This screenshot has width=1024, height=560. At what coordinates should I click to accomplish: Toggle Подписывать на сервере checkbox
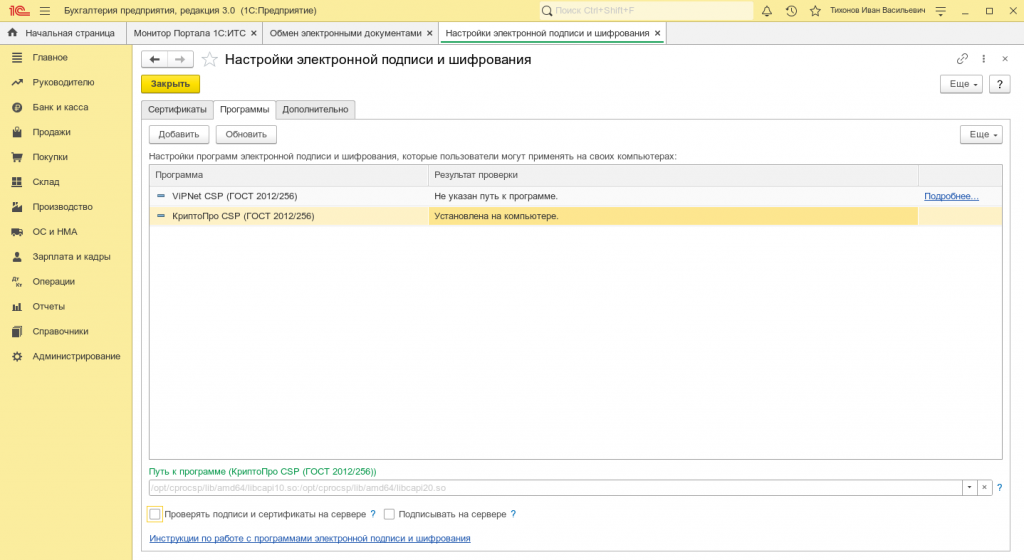coord(389,514)
